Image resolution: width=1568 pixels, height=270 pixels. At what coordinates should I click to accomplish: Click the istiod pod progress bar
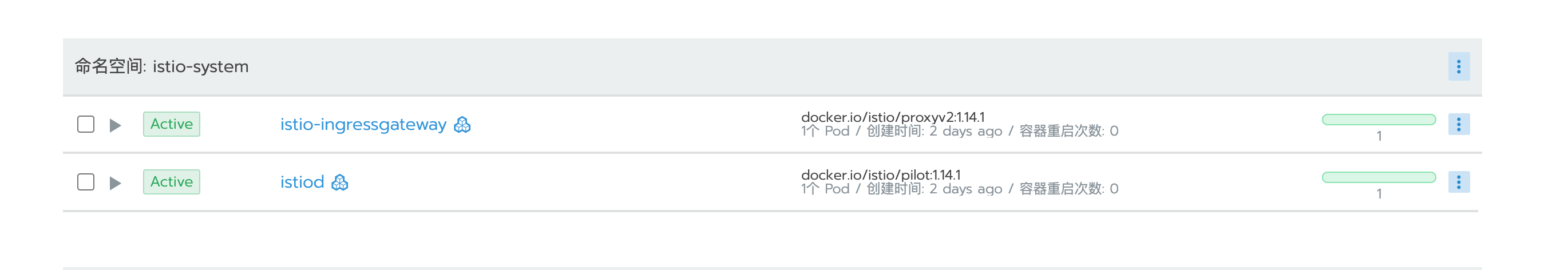[1379, 177]
